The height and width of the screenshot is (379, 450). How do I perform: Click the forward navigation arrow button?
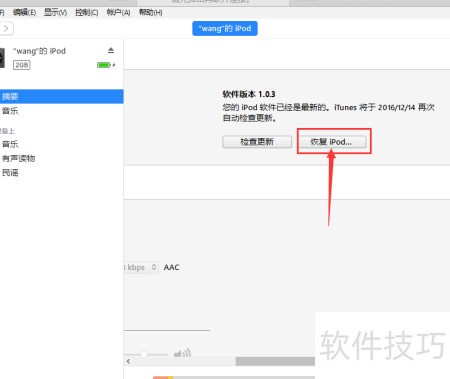coord(6,28)
